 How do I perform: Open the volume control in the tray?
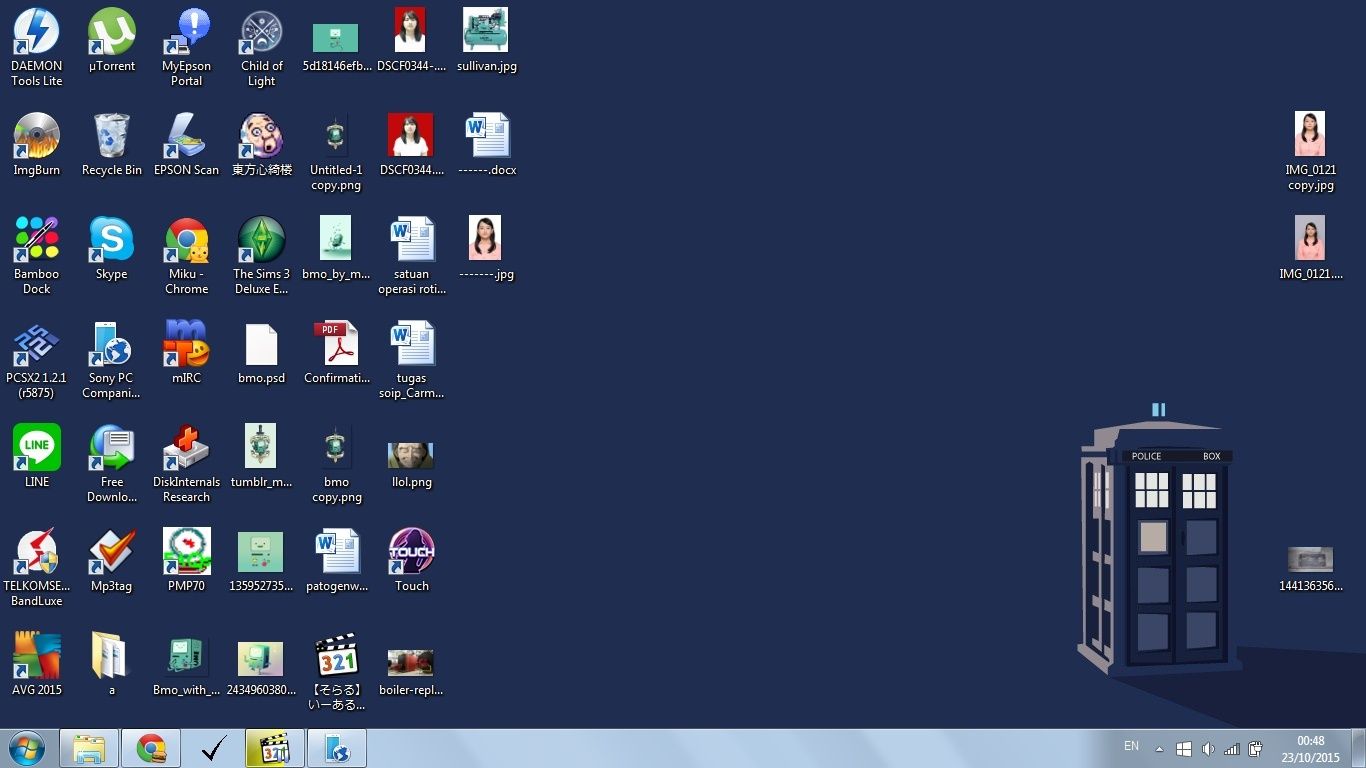tap(1208, 749)
